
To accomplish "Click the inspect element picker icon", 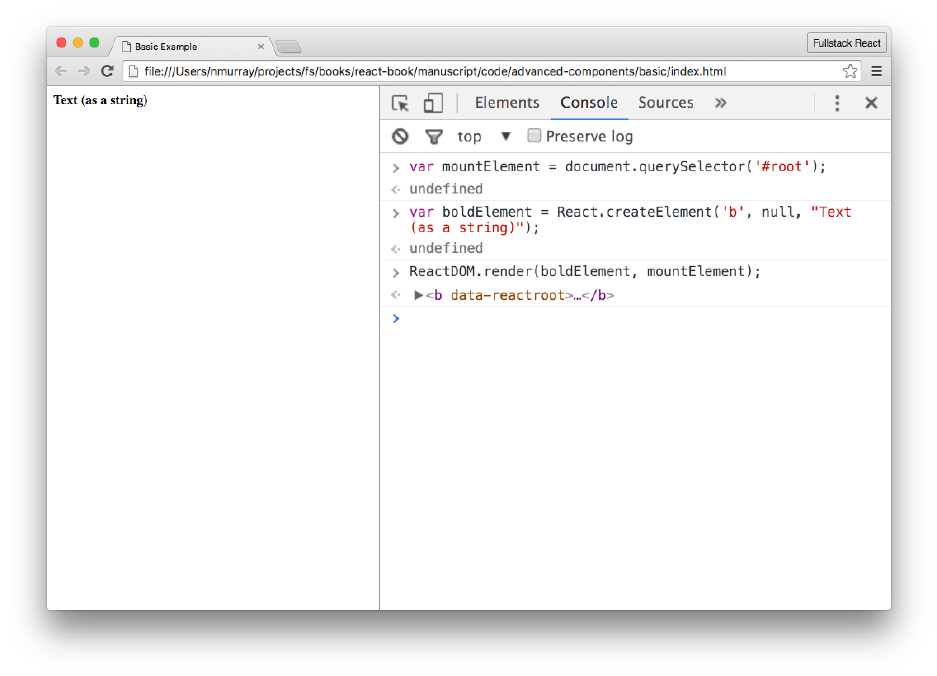I will pyautogui.click(x=400, y=103).
